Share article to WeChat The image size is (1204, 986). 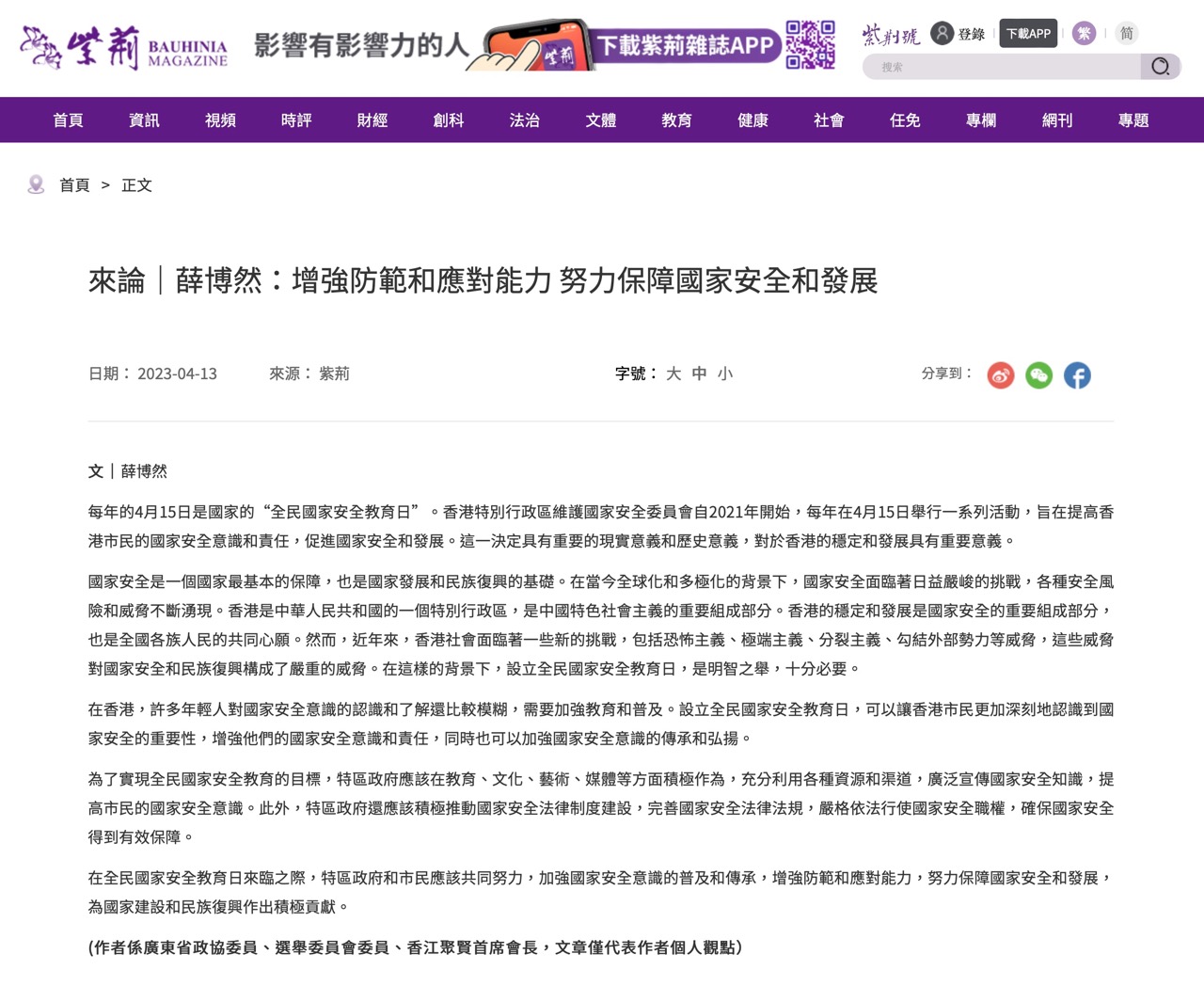[1038, 375]
